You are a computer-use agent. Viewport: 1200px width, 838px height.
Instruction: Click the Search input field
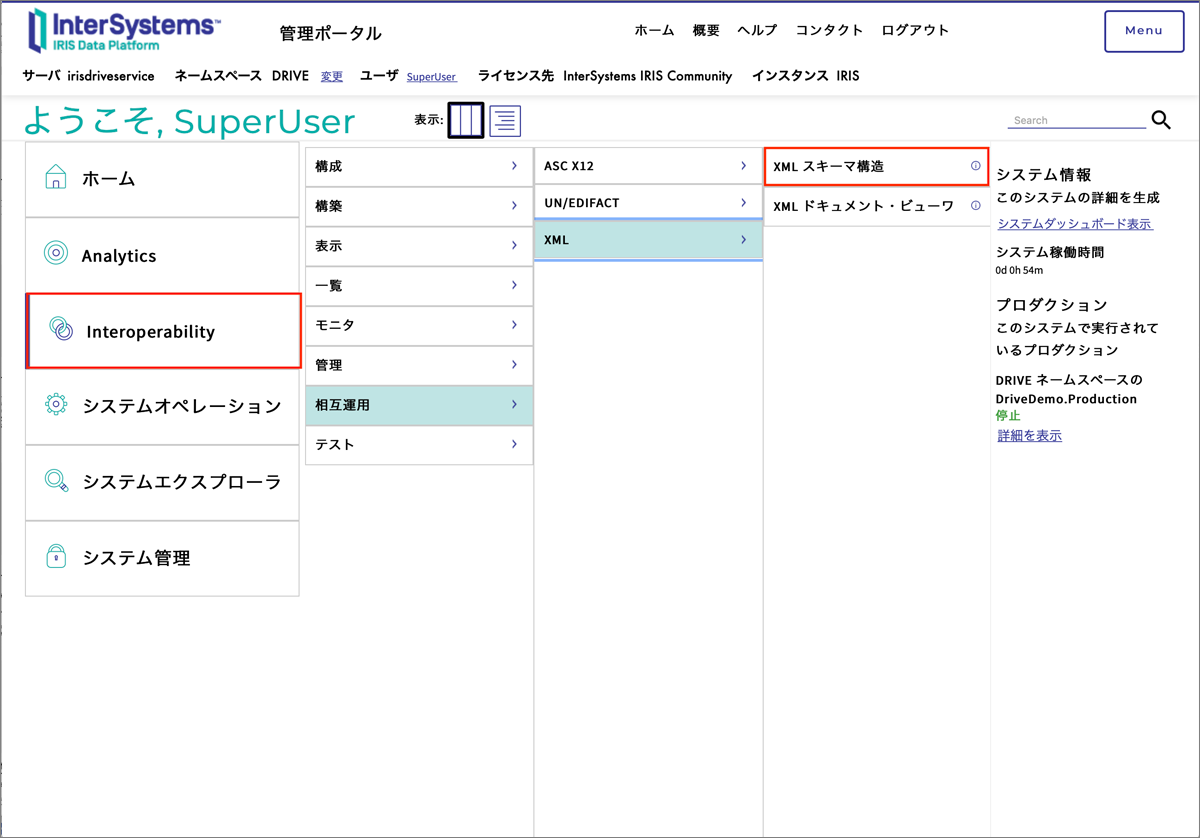(x=1077, y=120)
